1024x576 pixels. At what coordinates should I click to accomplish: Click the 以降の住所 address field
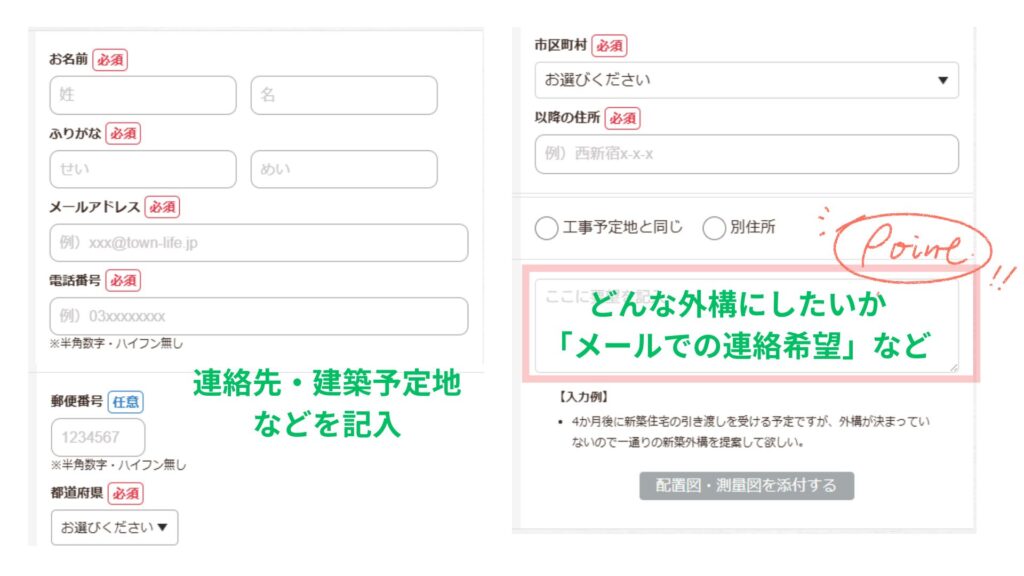pos(746,154)
